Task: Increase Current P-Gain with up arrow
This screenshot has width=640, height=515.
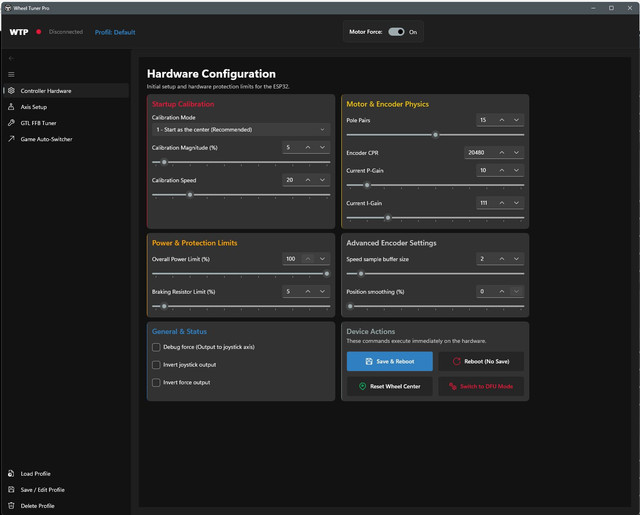Action: (x=502, y=170)
